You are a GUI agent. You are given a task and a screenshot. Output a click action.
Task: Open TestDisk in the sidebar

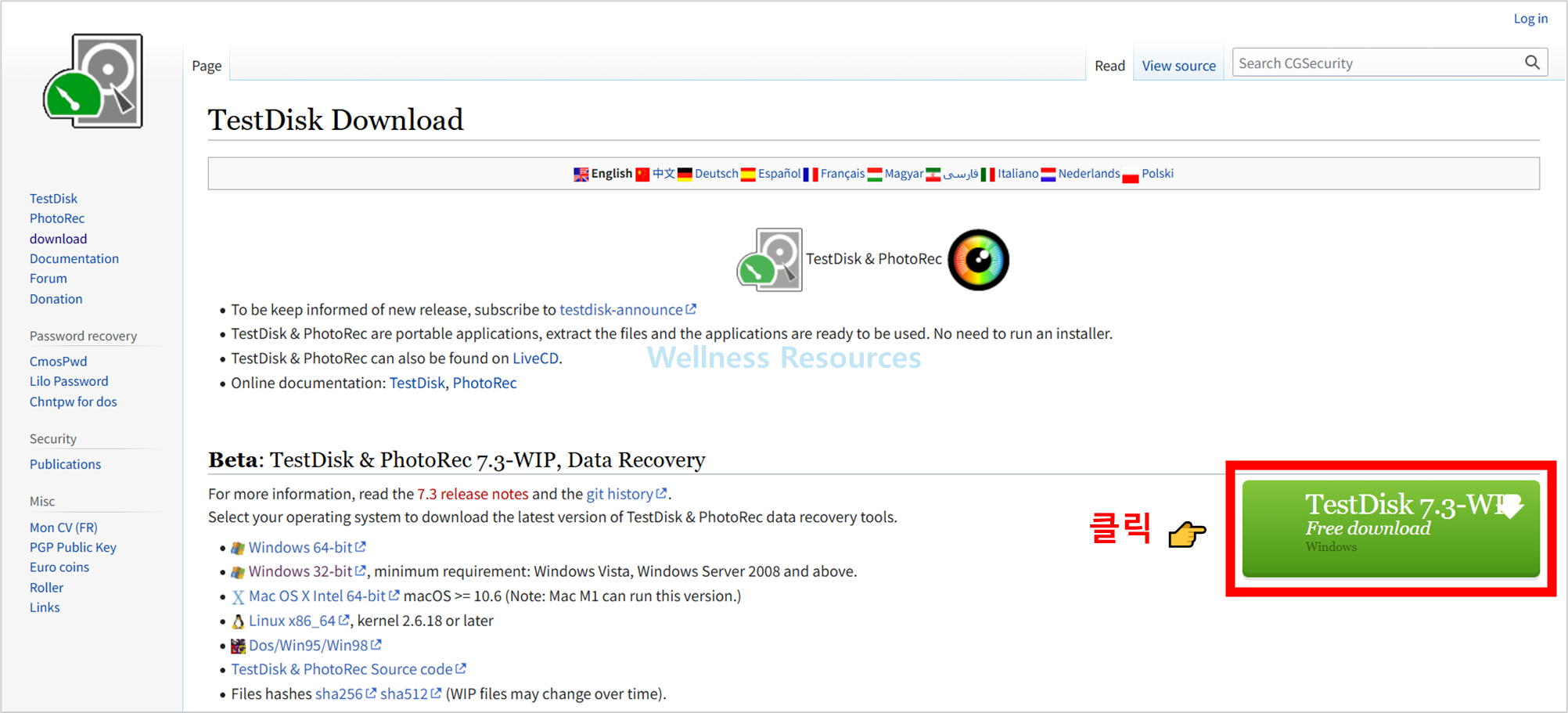pyautogui.click(x=53, y=199)
